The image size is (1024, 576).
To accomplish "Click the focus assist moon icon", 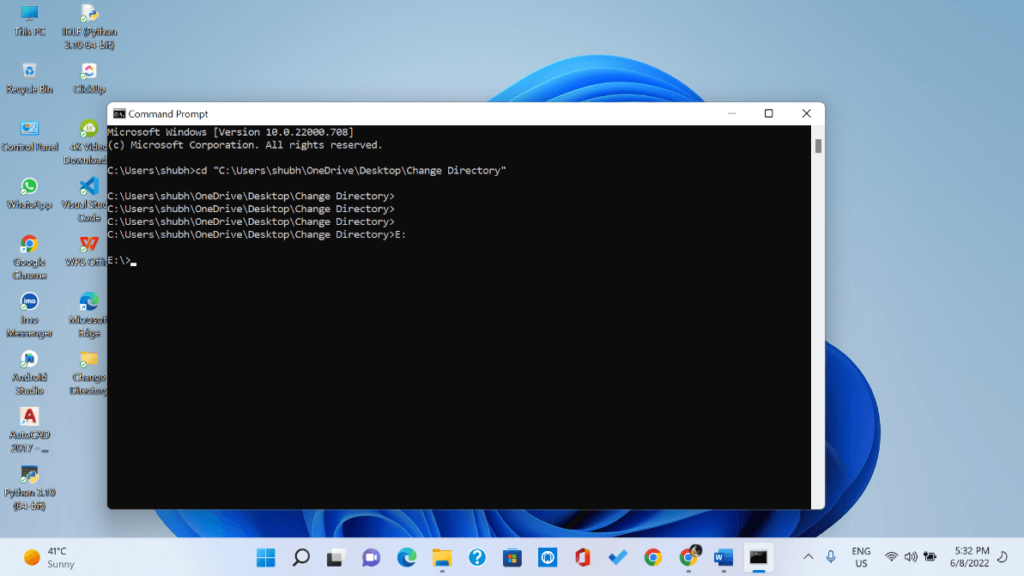I will 1003,557.
